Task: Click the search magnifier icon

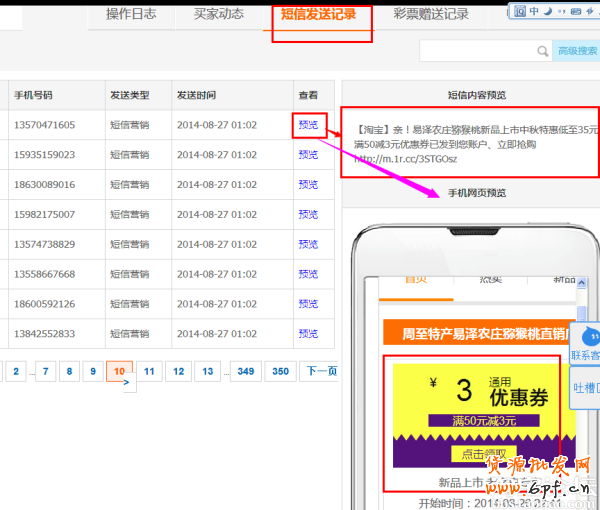Action: (543, 51)
